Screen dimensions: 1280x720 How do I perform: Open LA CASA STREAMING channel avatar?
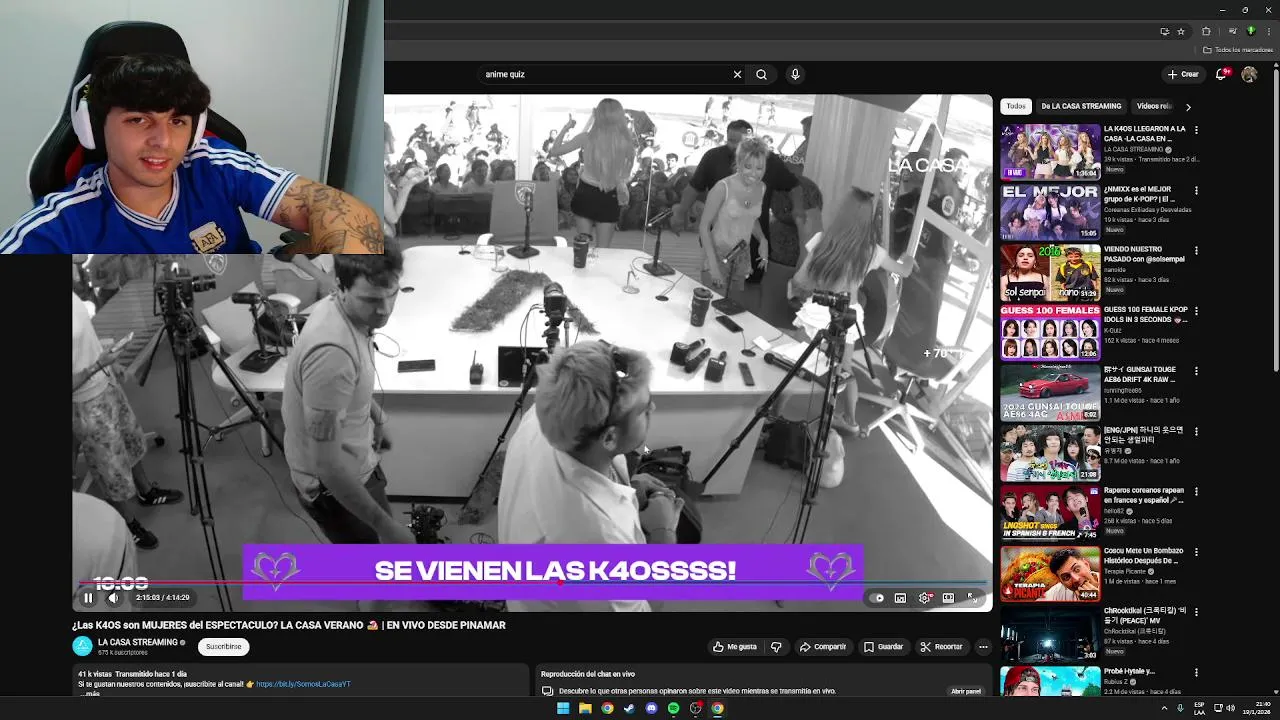pos(82,646)
